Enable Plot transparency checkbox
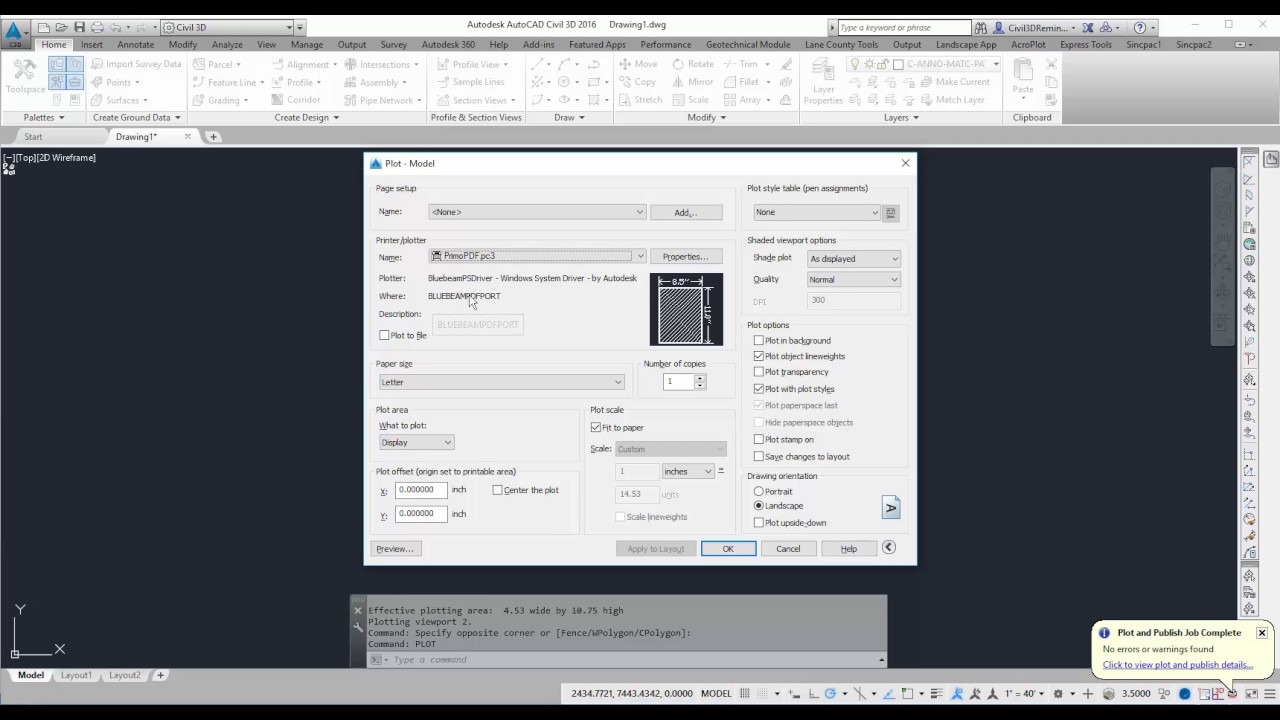 758,372
